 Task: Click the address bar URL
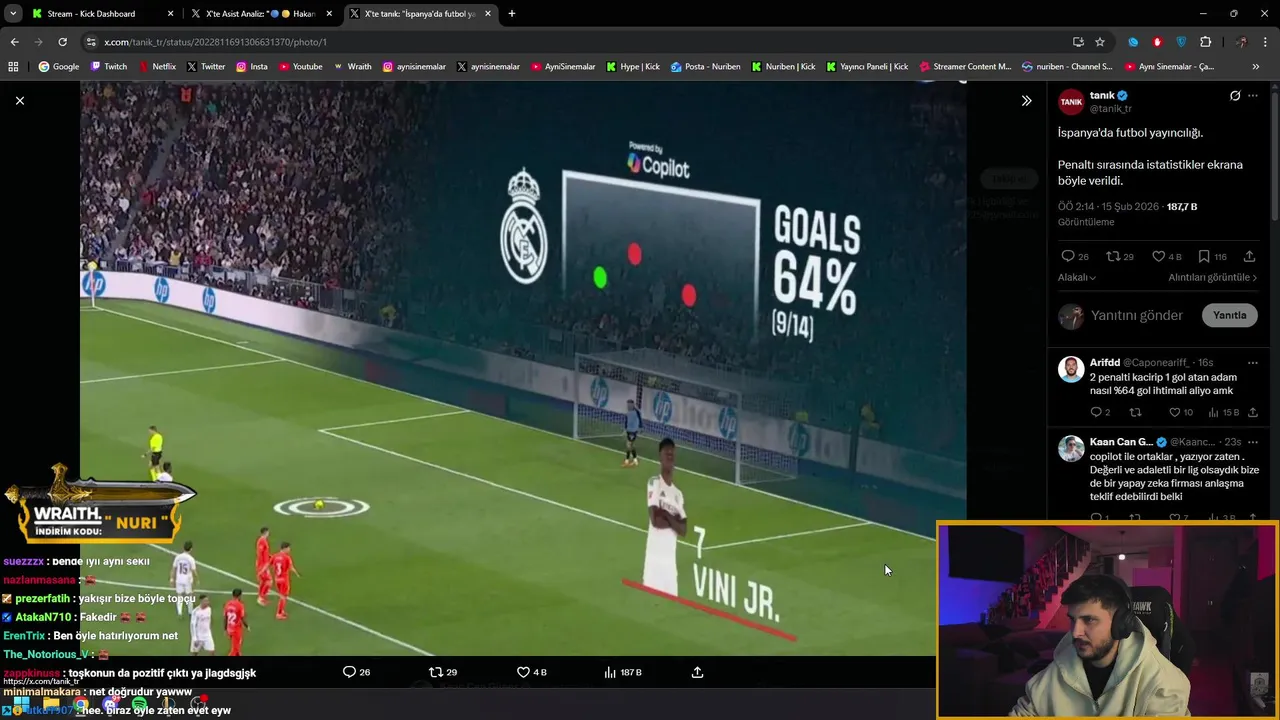coord(216,42)
